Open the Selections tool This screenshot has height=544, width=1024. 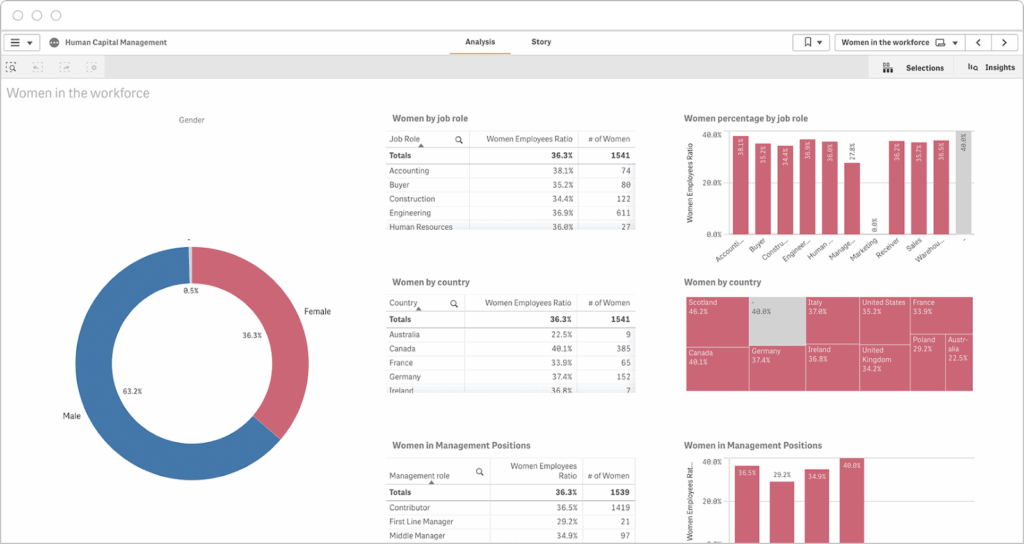coord(912,67)
